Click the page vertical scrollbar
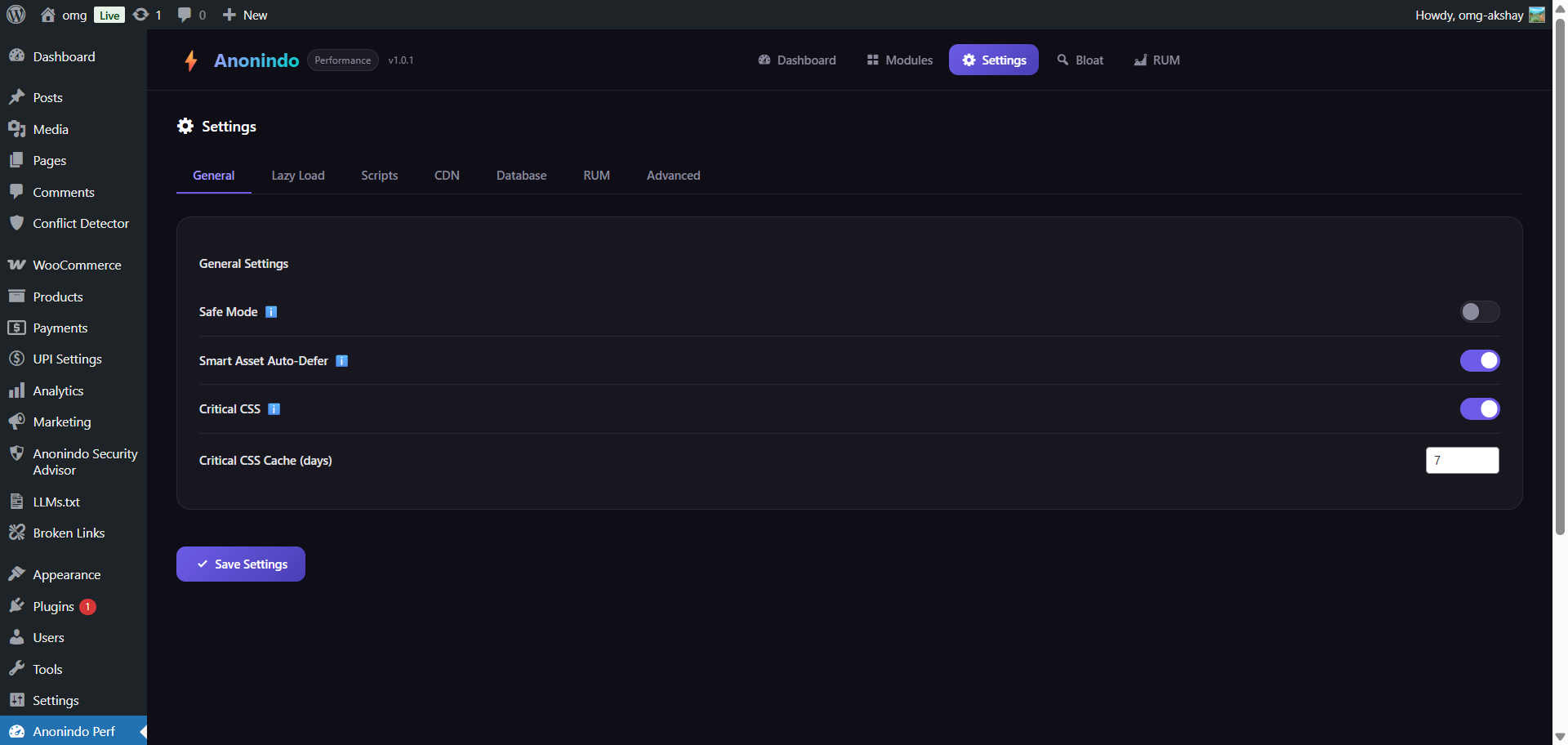Screen dimensions: 1568x745 [1560, 278]
